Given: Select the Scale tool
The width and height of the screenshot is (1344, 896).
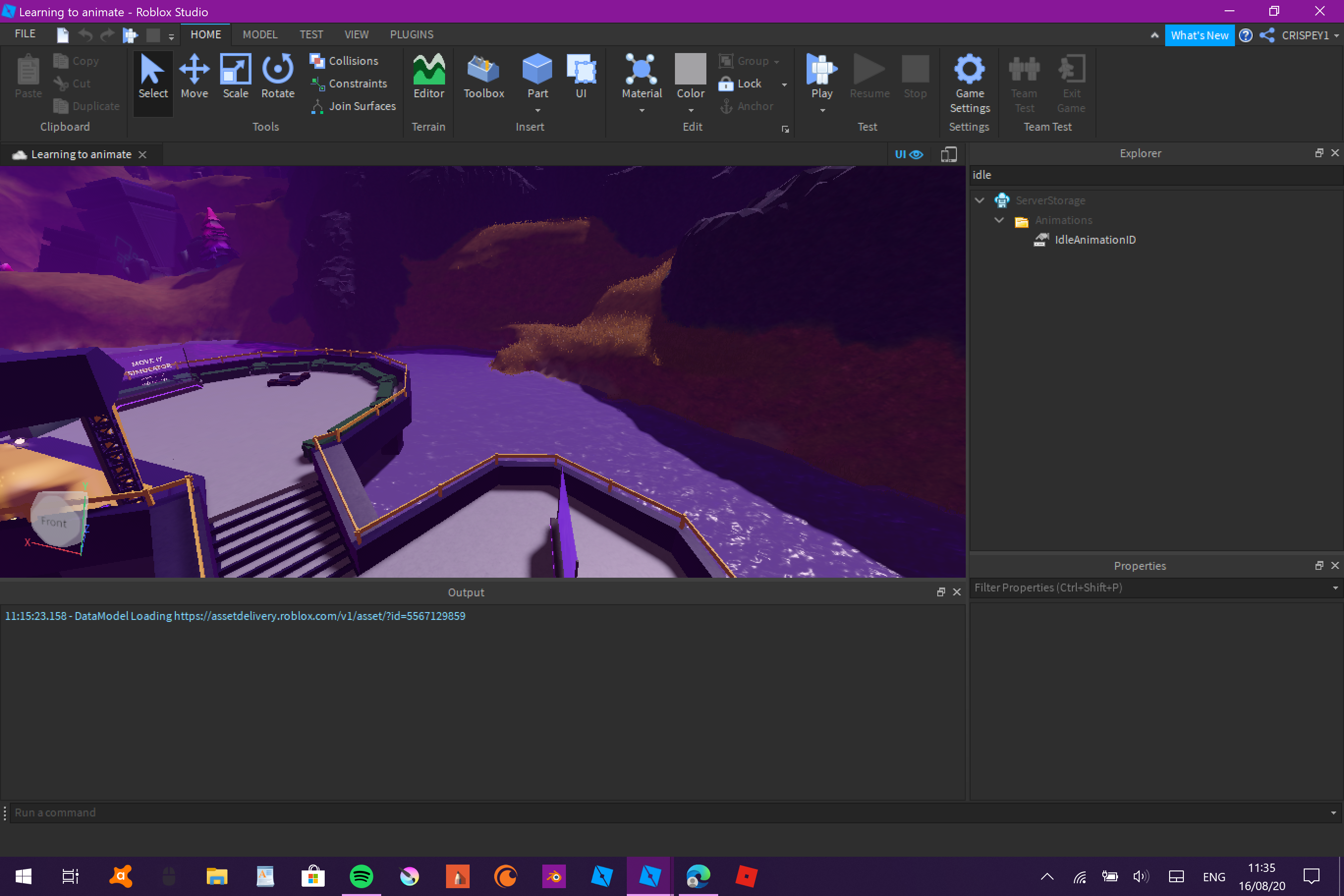Looking at the screenshot, I should pyautogui.click(x=235, y=76).
